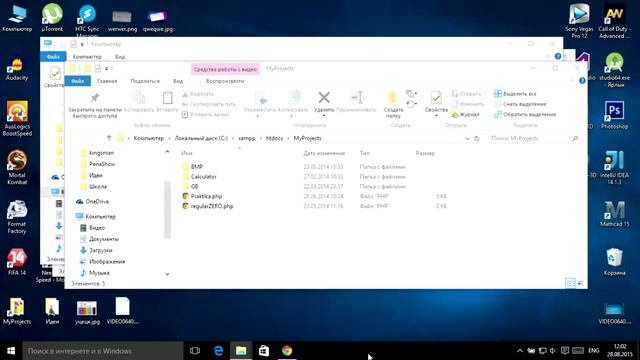The width and height of the screenshot is (640, 360).
Task: Switch to Главная ribbon tab
Action: tap(107, 81)
